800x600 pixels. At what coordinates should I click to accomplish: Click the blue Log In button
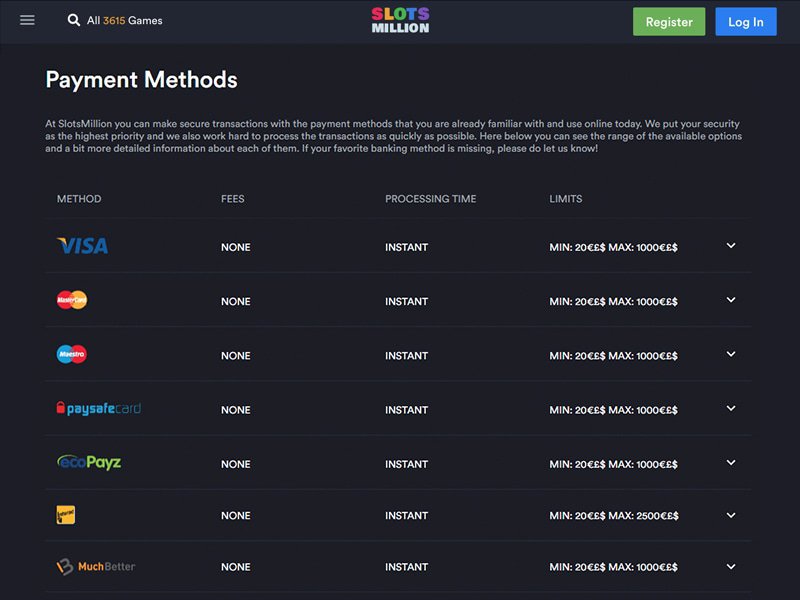pos(746,21)
